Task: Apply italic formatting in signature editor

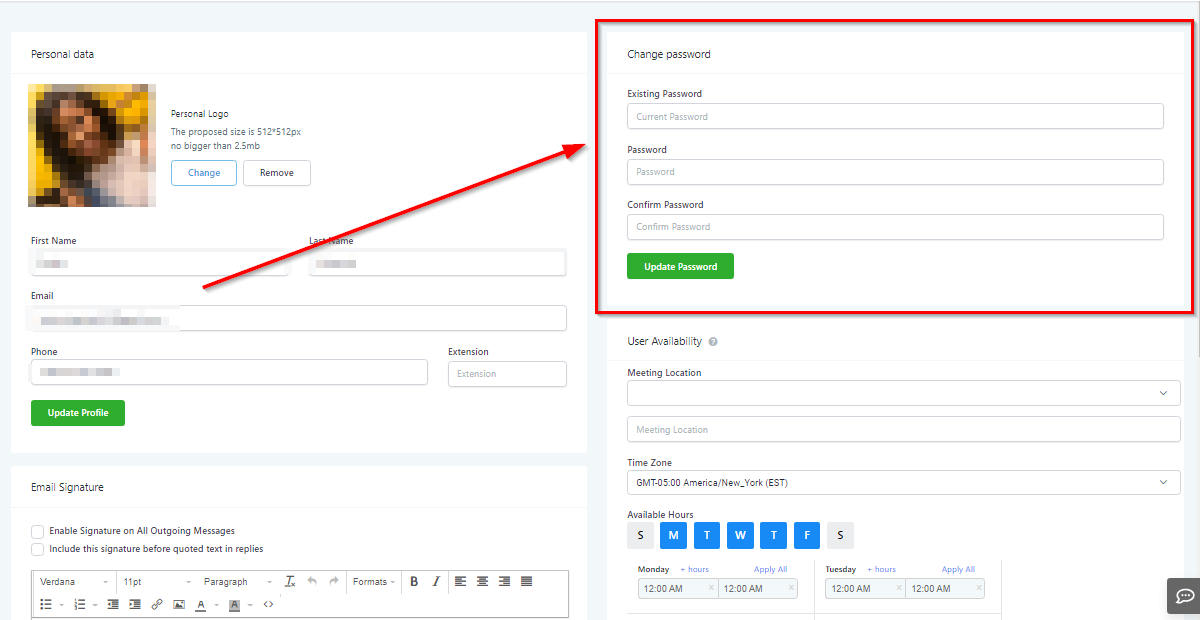Action: (436, 581)
